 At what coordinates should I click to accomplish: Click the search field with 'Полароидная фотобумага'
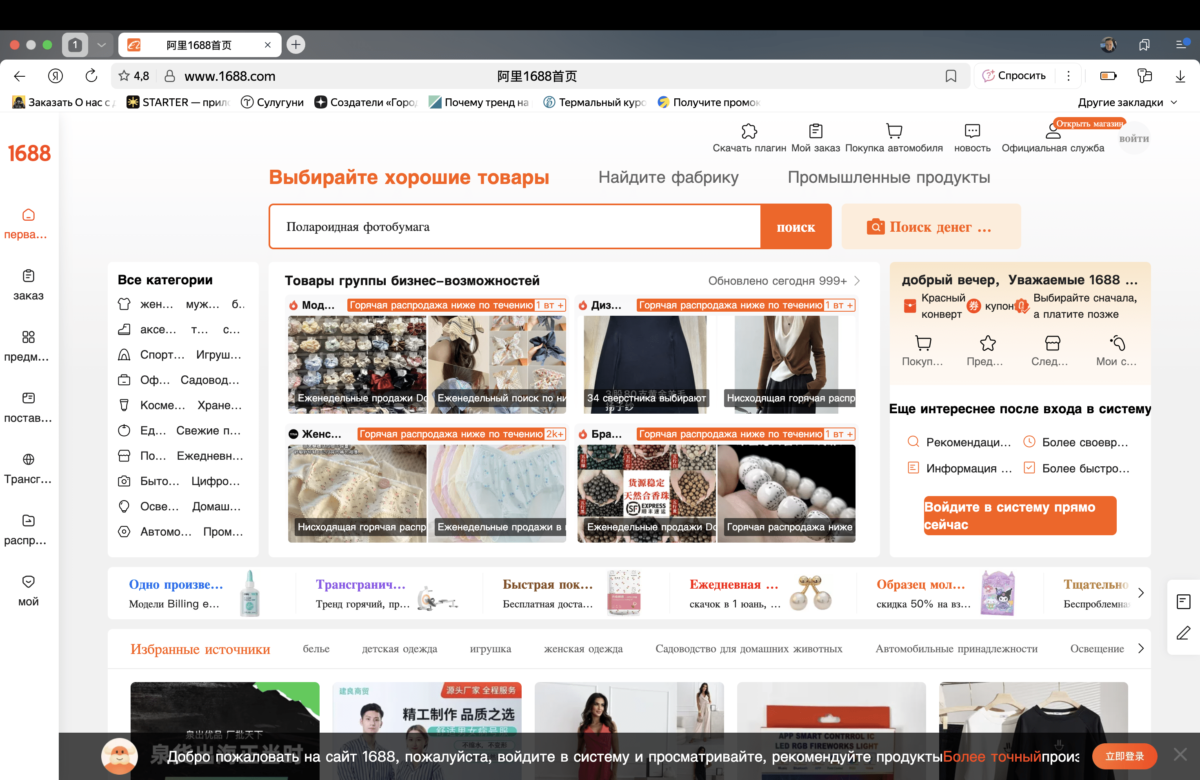[515, 227]
